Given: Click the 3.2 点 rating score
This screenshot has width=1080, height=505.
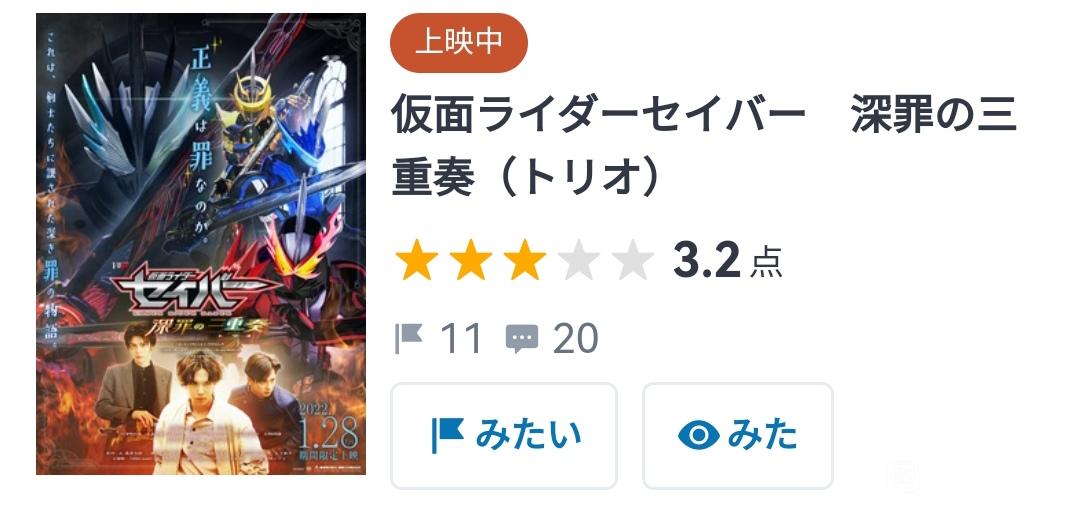Looking at the screenshot, I should click(727, 261).
